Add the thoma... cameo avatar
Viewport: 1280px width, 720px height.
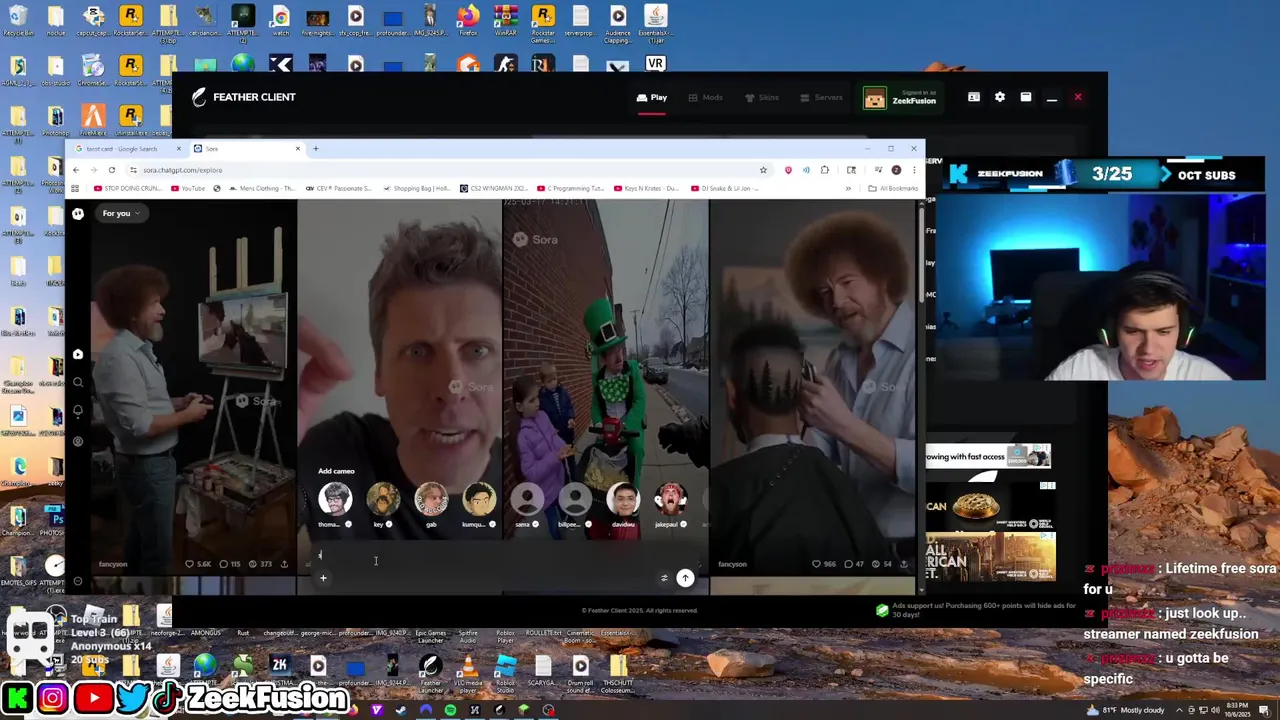[x=335, y=498]
